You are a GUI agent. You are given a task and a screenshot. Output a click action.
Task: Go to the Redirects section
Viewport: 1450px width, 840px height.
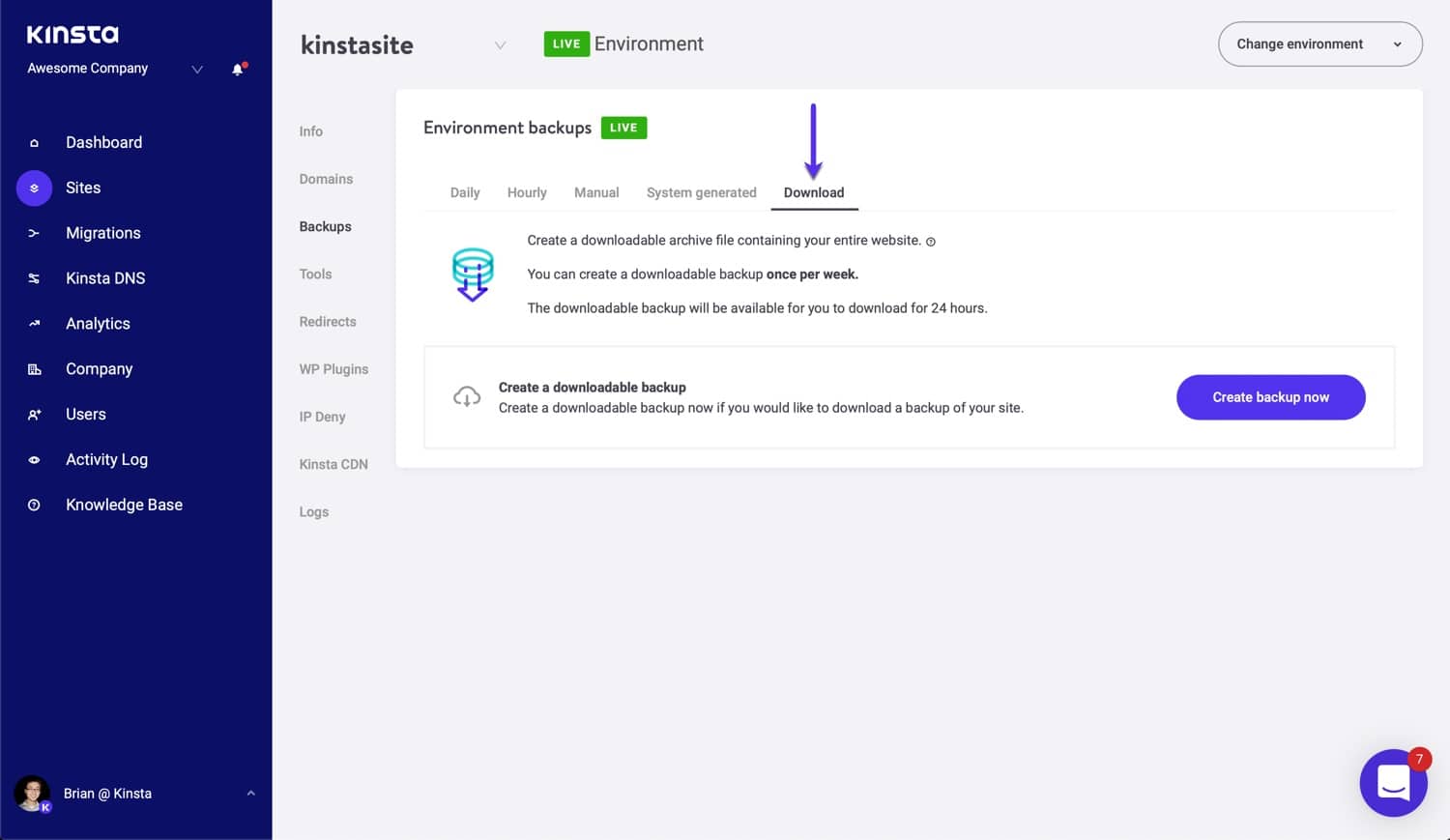(x=328, y=322)
